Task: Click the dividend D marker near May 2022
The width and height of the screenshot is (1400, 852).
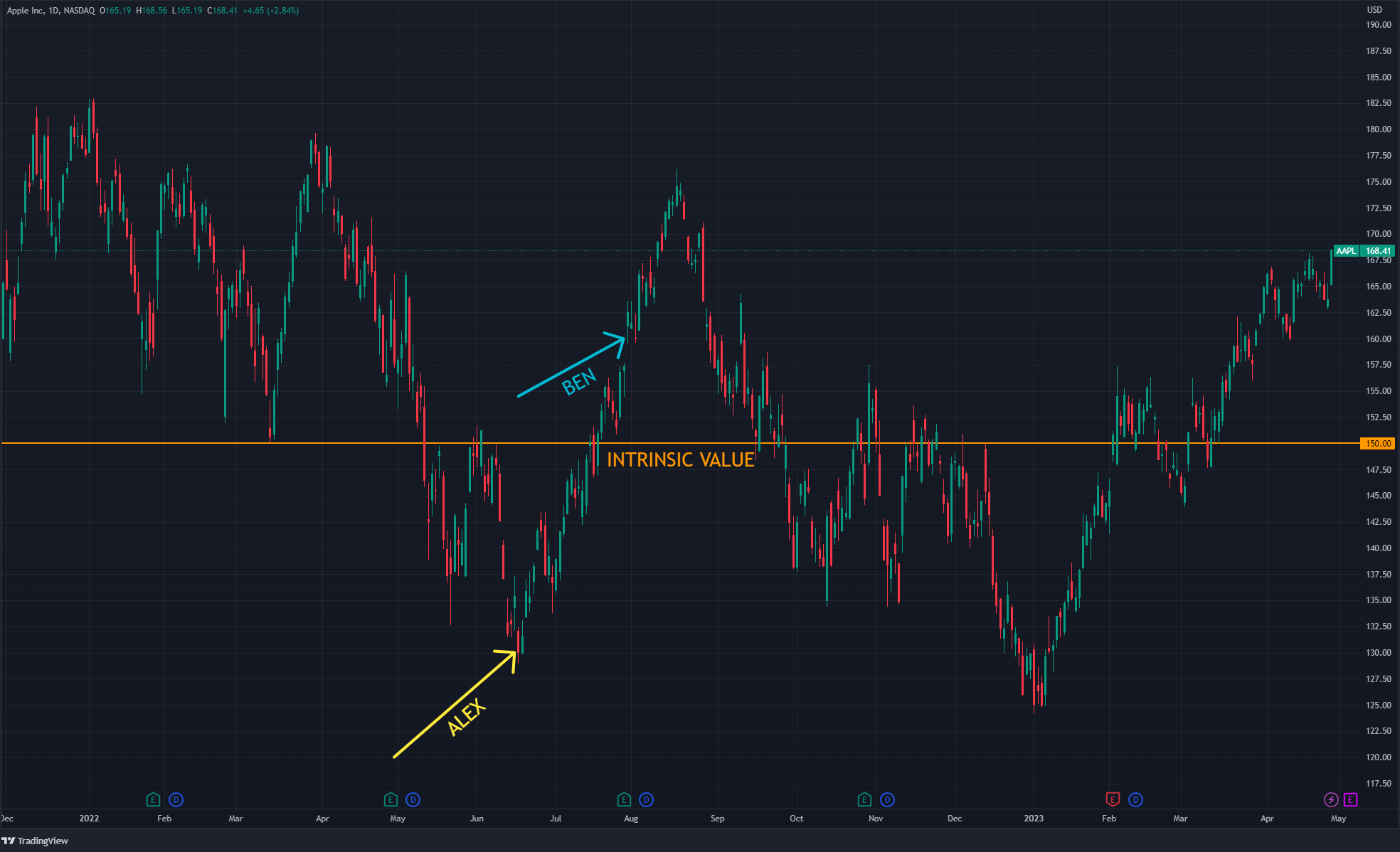Action: pos(413,799)
